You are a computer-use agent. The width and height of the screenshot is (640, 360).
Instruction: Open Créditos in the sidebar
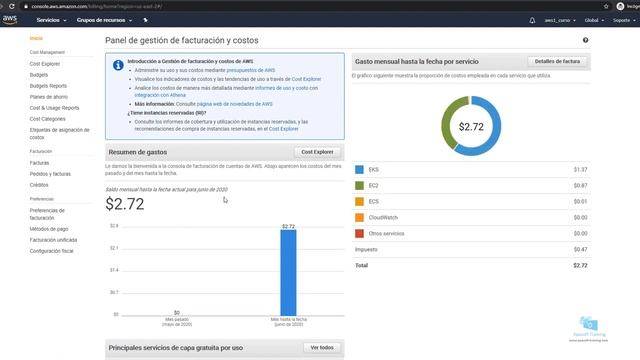(39, 185)
